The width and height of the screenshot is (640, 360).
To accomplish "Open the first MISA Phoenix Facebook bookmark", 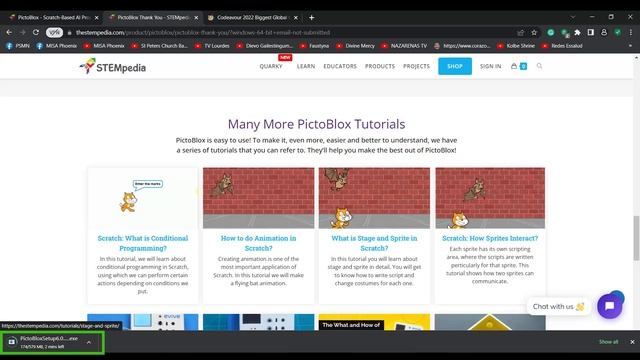I will pos(57,46).
